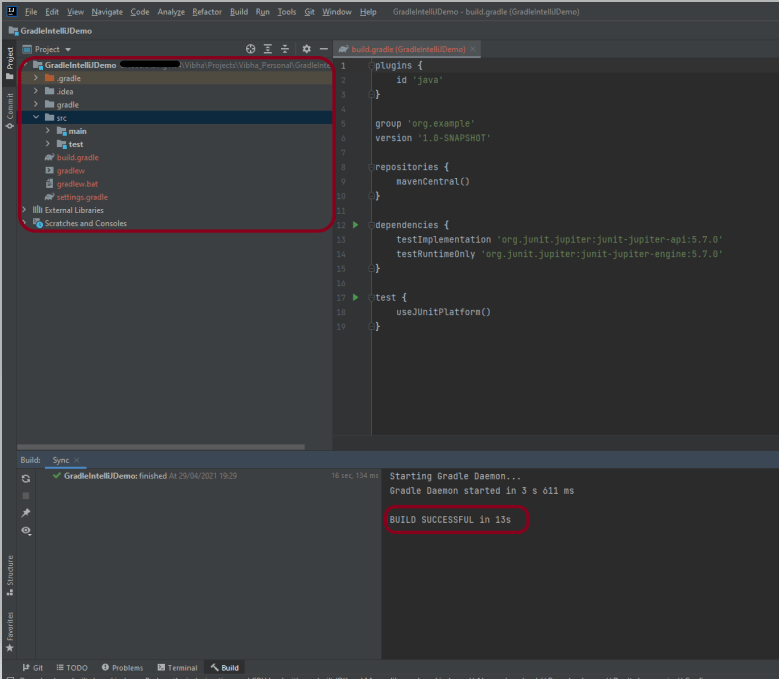Screen dimensions: 779x679
Task: Click the Reload Gradle sync icon
Action: pos(26,479)
